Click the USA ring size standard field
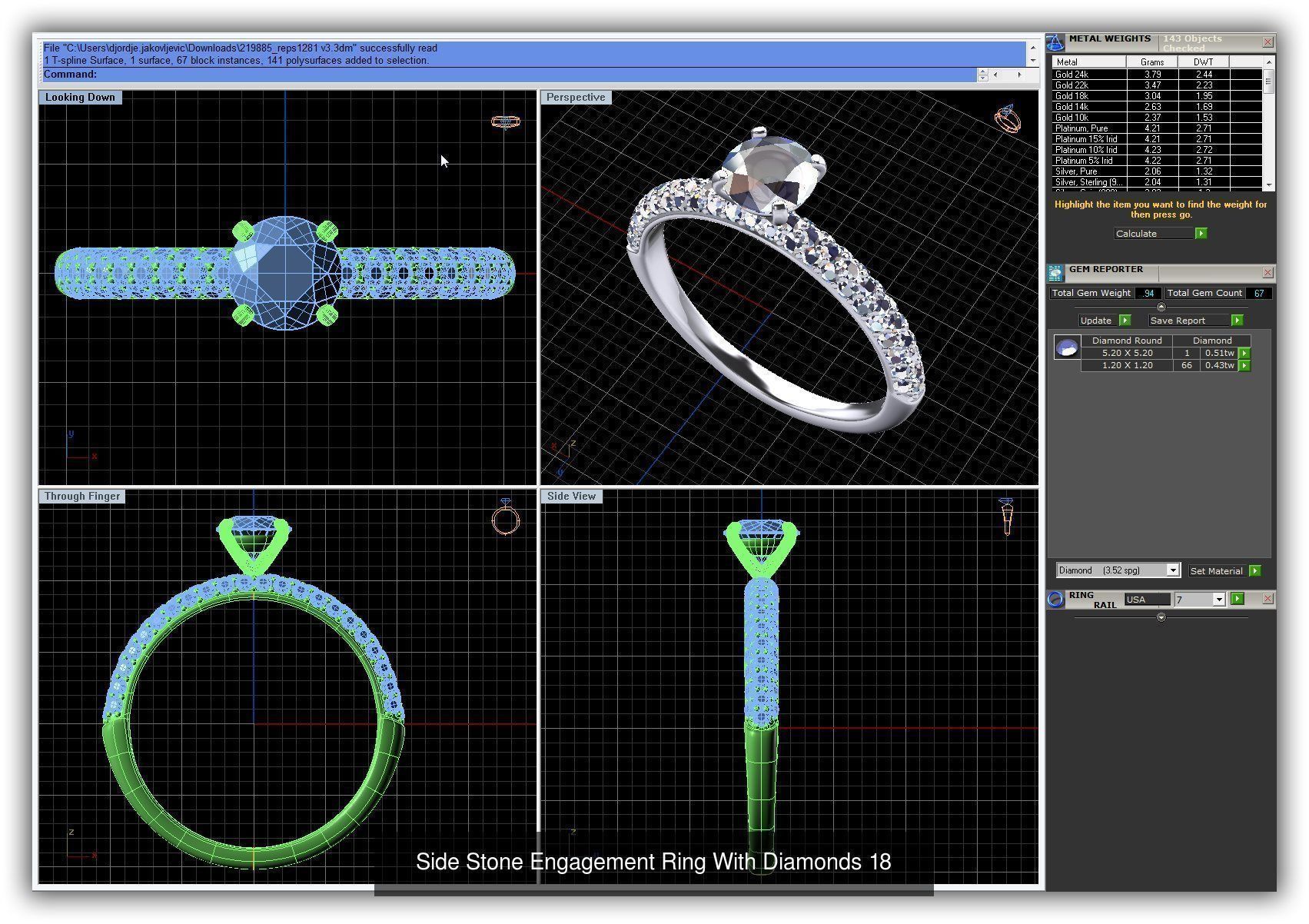This screenshot has height=924, width=1309. 1148,600
